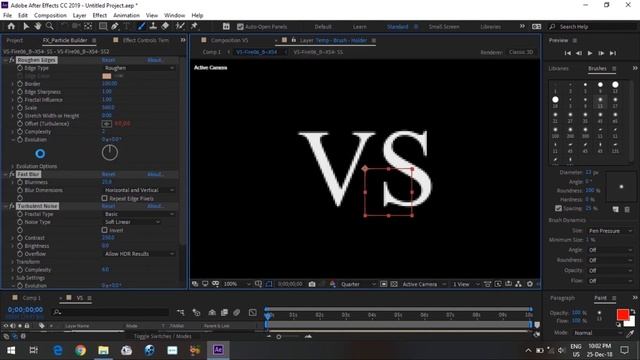640x360 pixels.
Task: Delete brush with trash icon
Action: click(x=627, y=209)
